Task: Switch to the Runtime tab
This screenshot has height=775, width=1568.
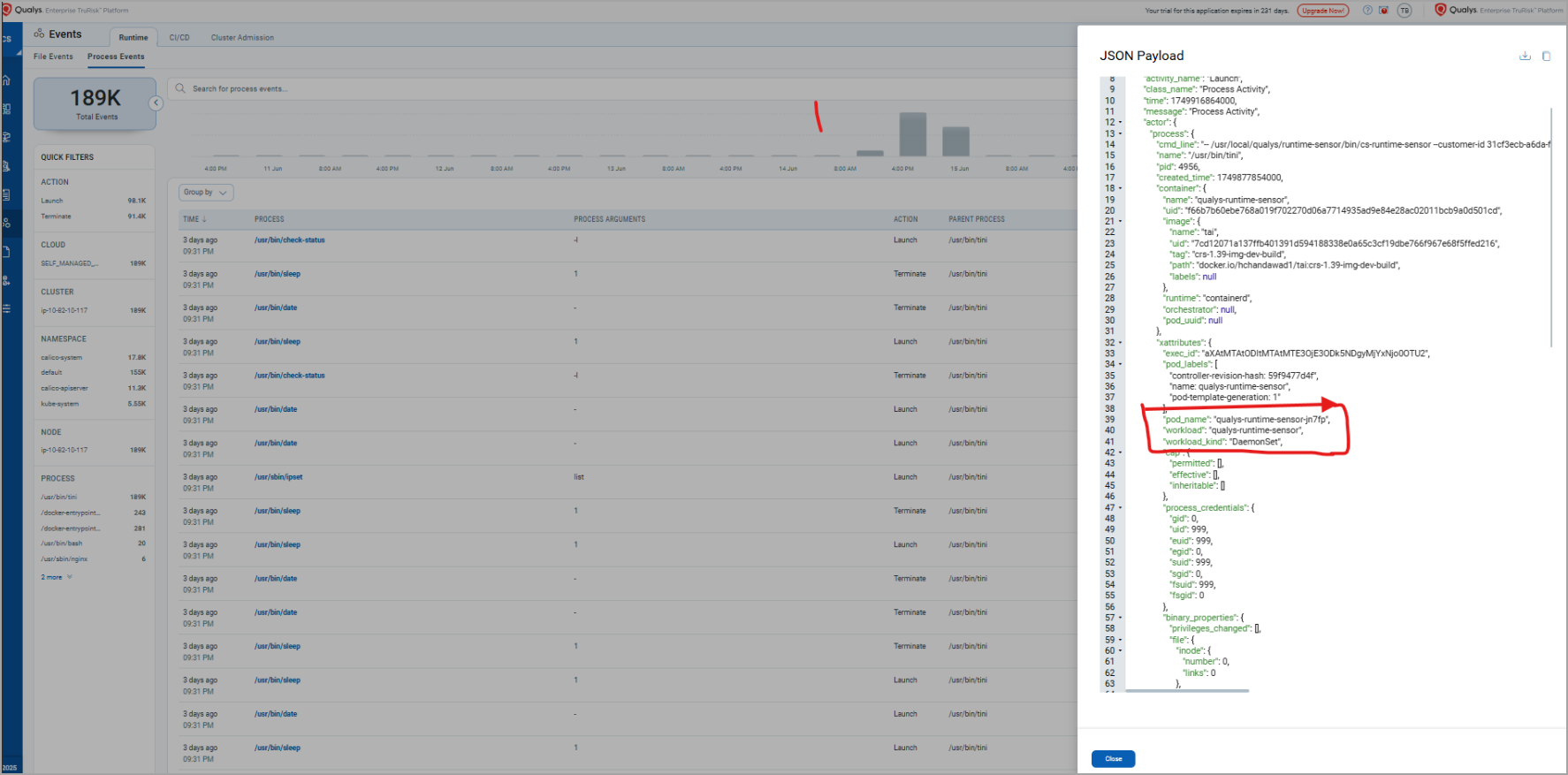Action: click(x=133, y=37)
